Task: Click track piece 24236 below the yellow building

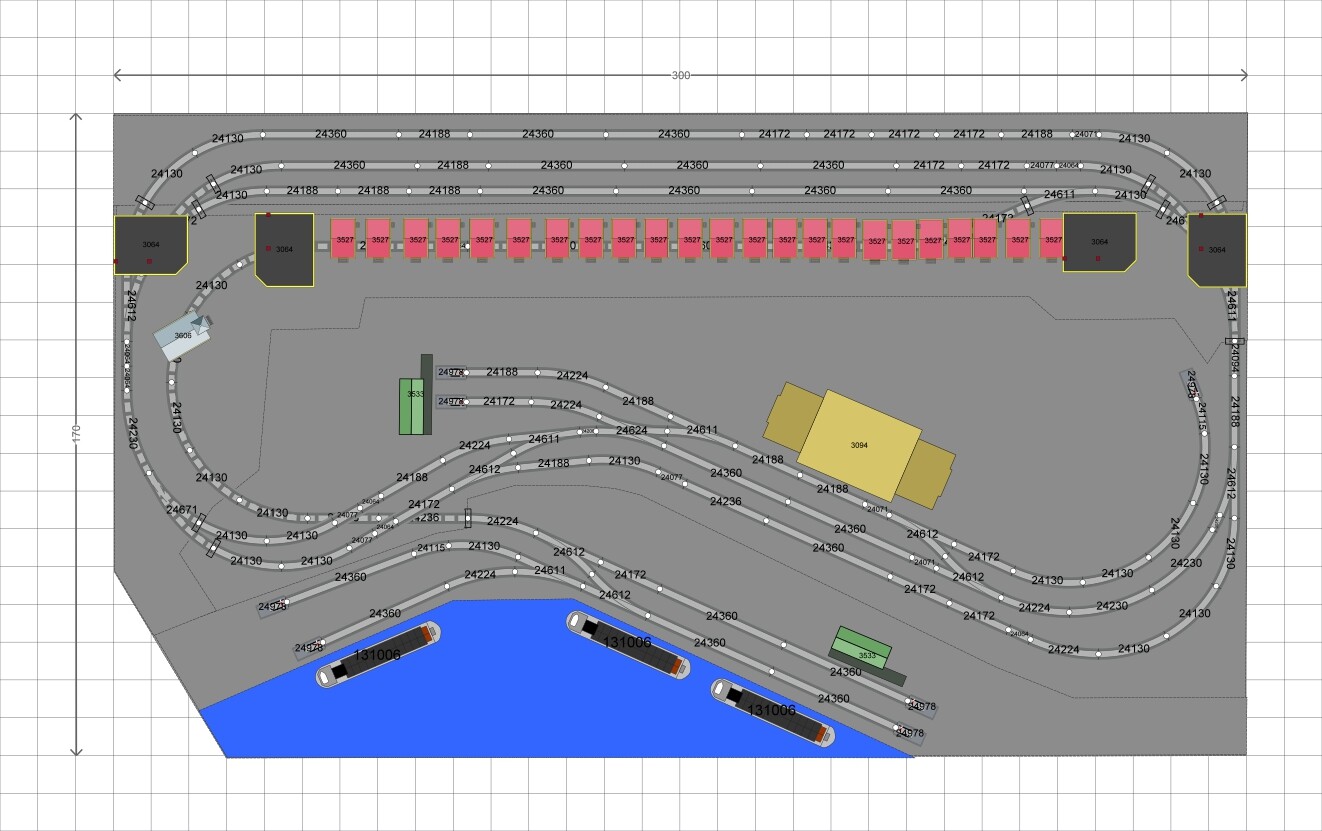Action: click(x=726, y=501)
